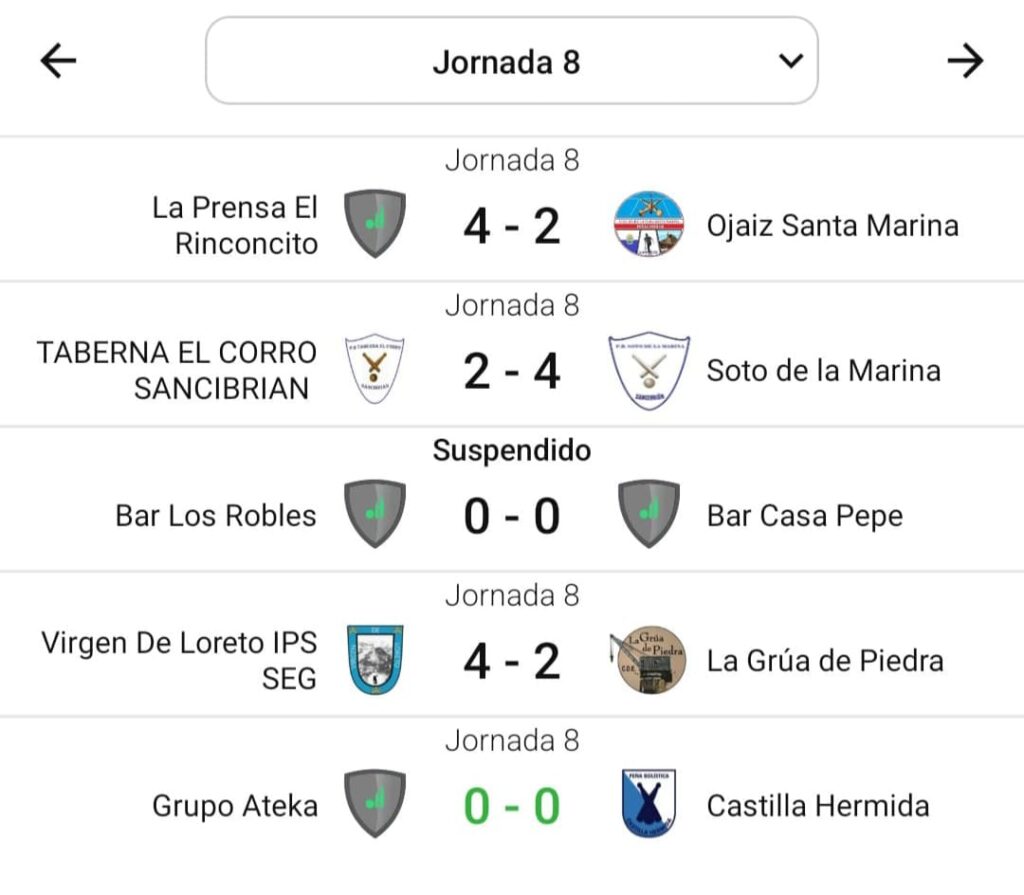Open Ojaiz Santa Marina team crest
Image resolution: width=1024 pixels, height=895 pixels.
648,224
